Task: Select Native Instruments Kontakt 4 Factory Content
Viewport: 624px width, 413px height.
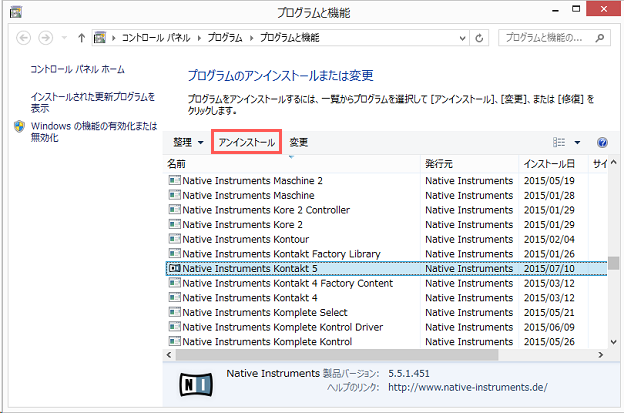Action: click(385, 283)
